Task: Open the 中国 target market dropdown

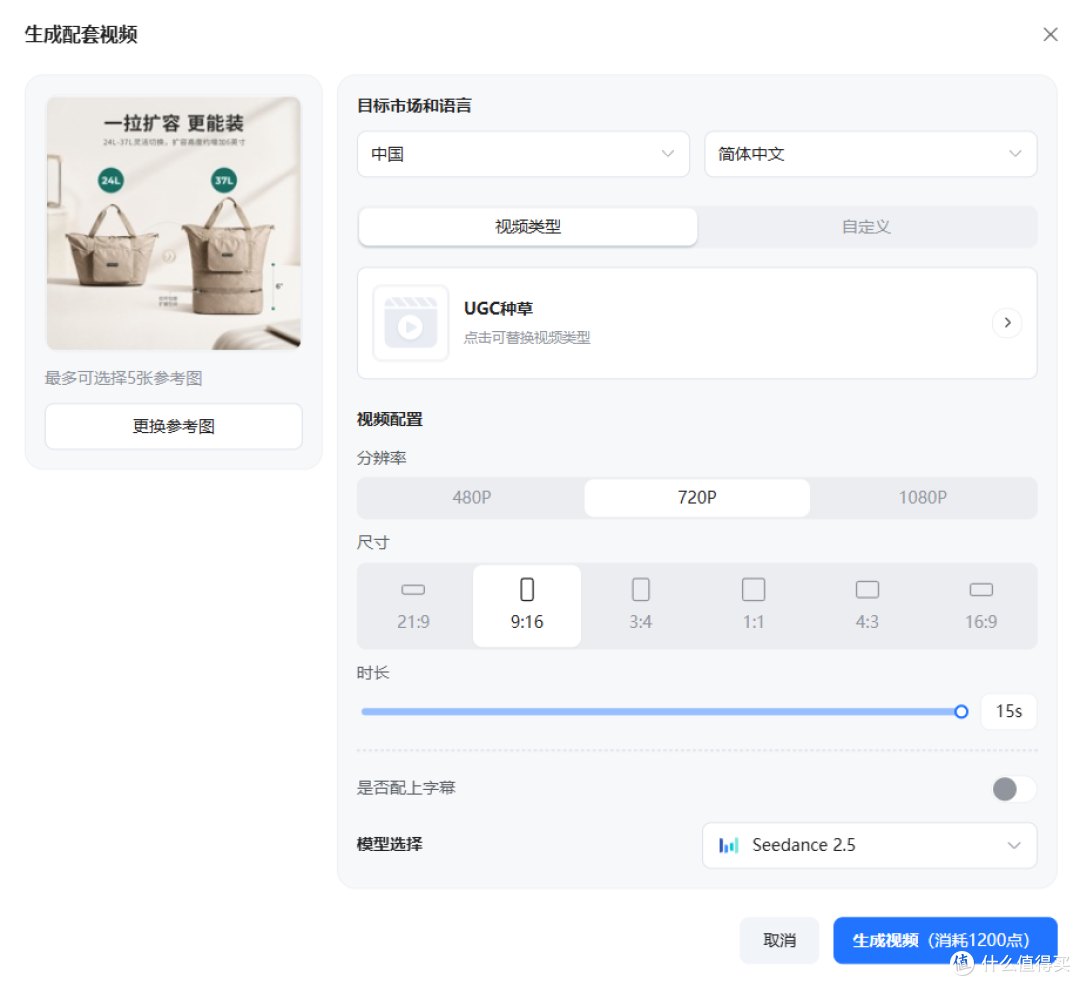Action: point(523,154)
